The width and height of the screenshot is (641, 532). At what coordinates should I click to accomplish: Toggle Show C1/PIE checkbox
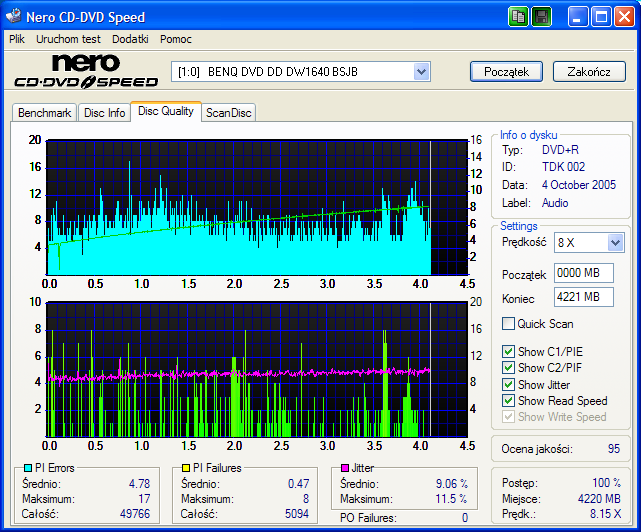[x=508, y=351]
